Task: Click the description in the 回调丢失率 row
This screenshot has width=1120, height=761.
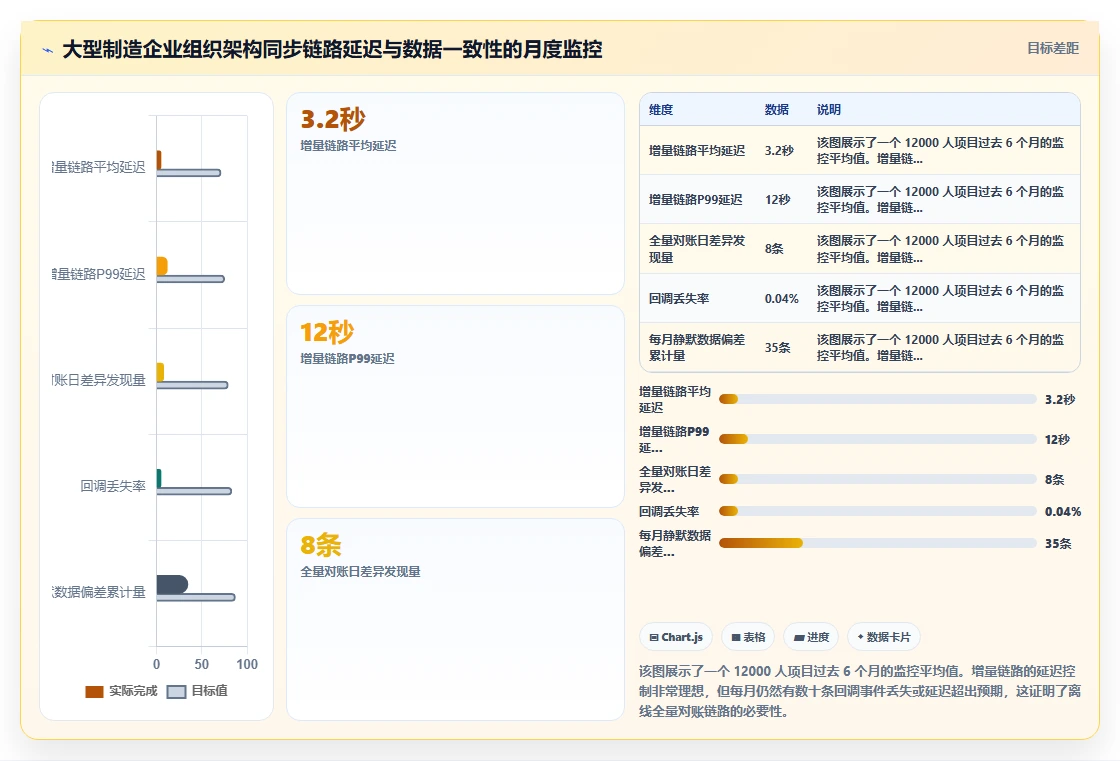Action: point(940,299)
